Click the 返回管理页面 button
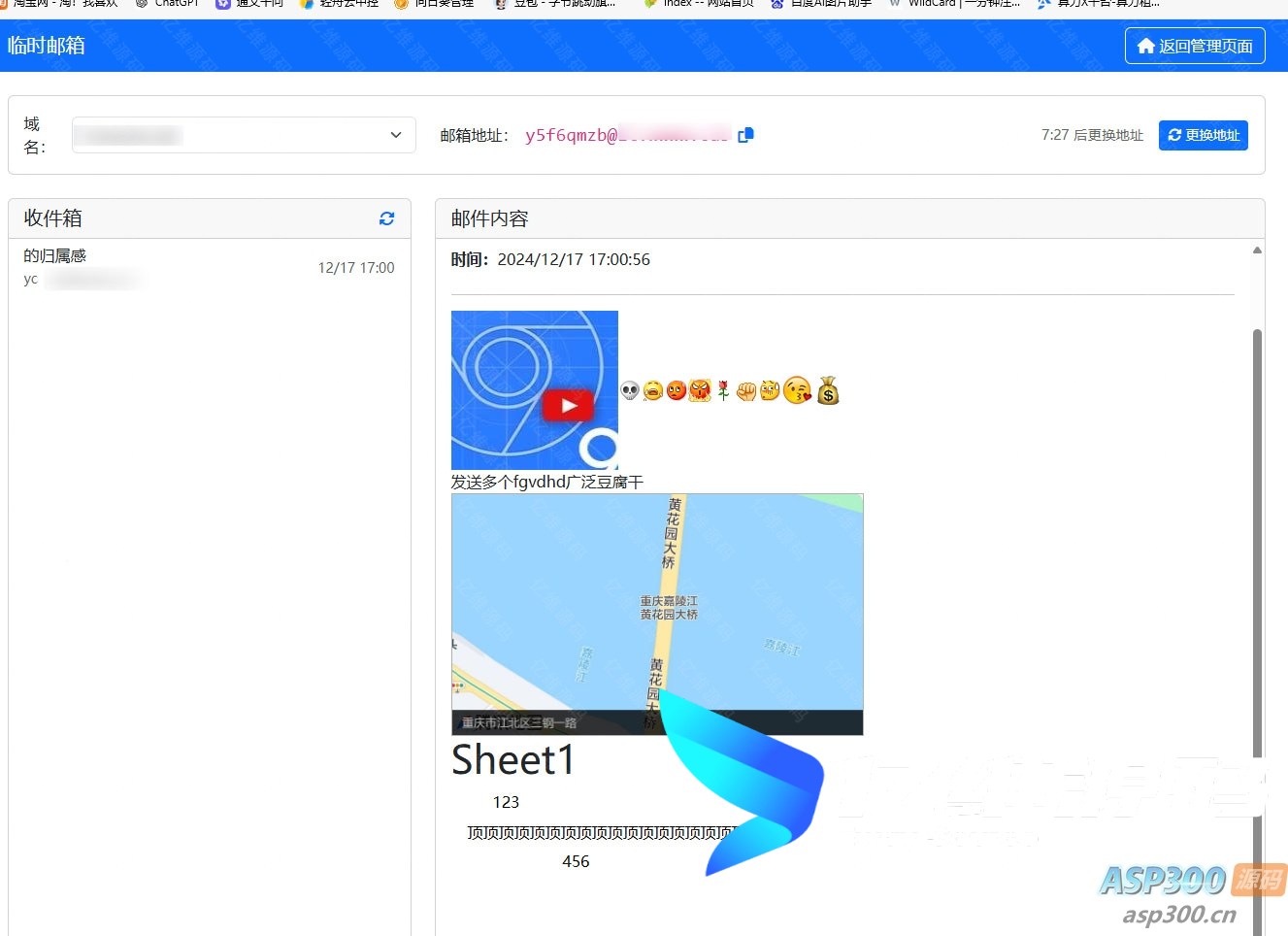This screenshot has width=1288, height=936. click(1195, 46)
